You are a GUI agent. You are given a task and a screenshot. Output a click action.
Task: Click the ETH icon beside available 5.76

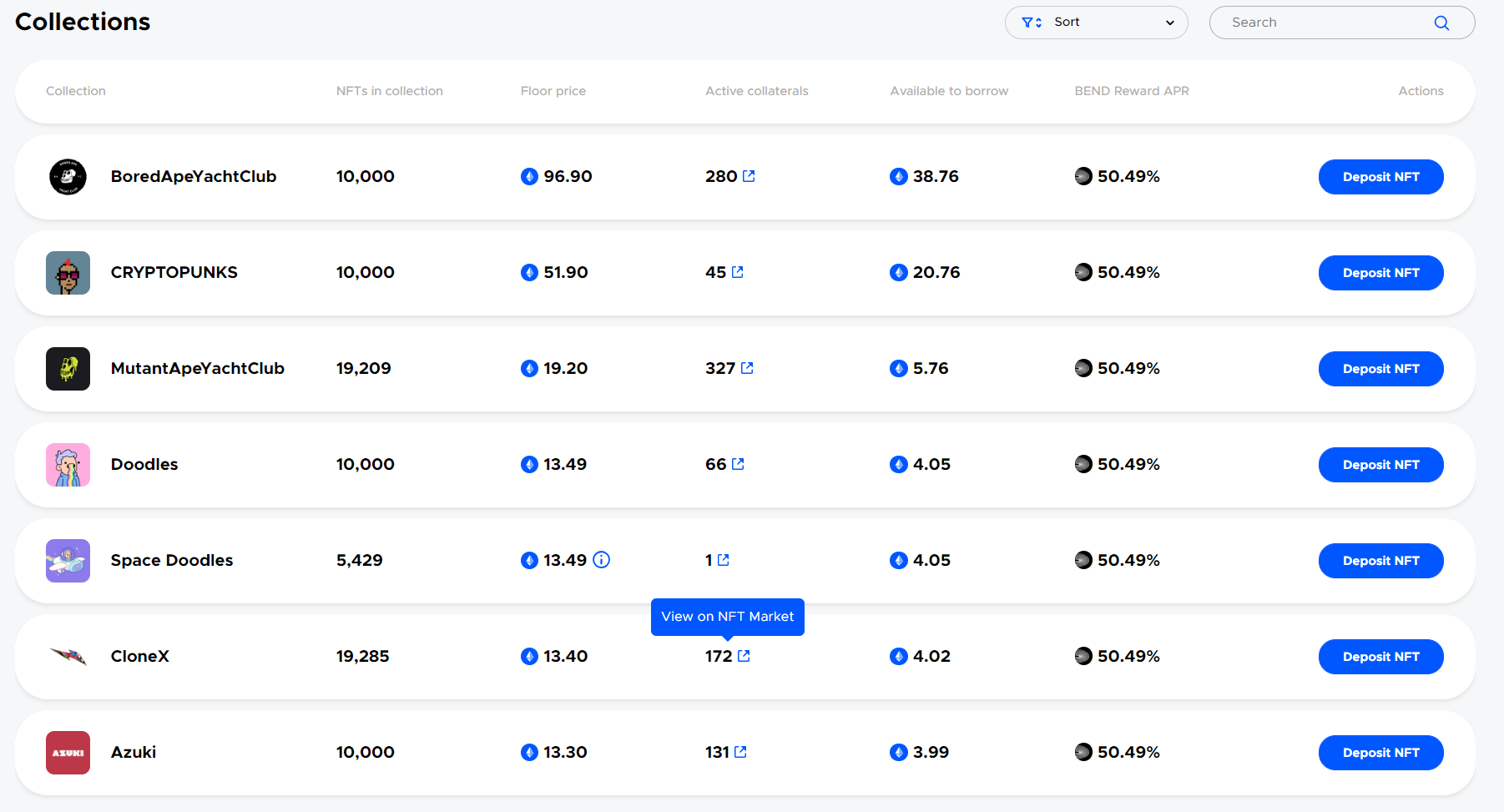click(899, 368)
